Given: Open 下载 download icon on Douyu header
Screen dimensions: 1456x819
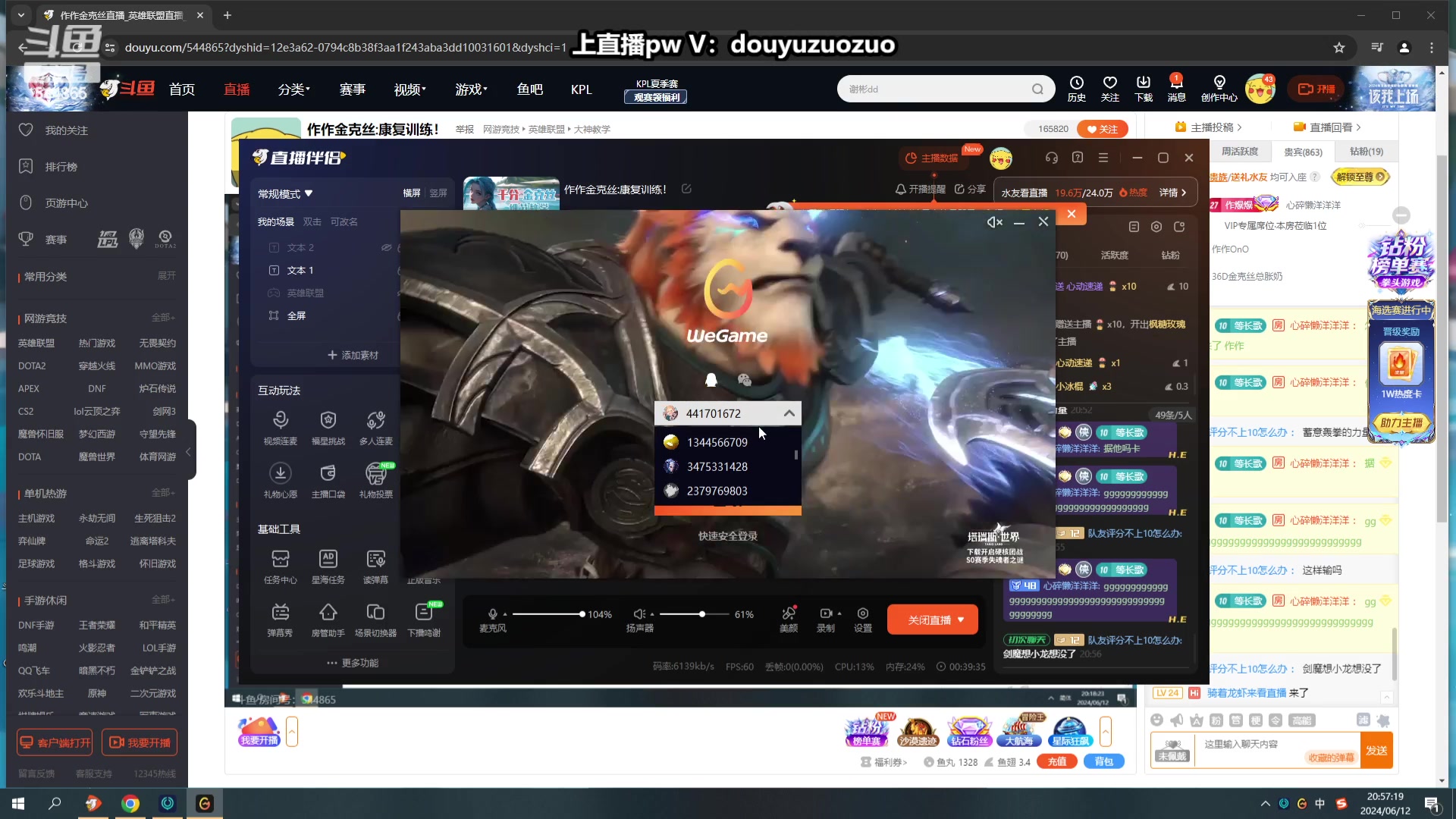Looking at the screenshot, I should pos(1144,89).
